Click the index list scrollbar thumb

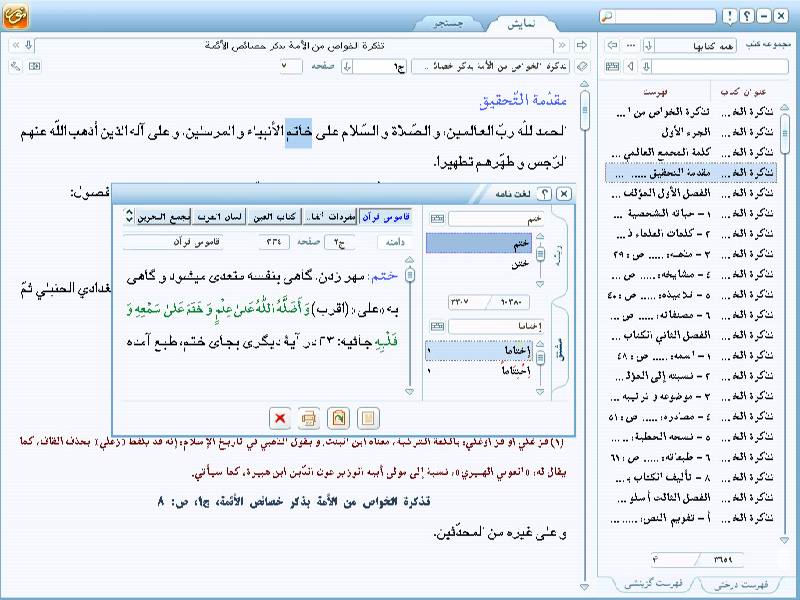785,134
